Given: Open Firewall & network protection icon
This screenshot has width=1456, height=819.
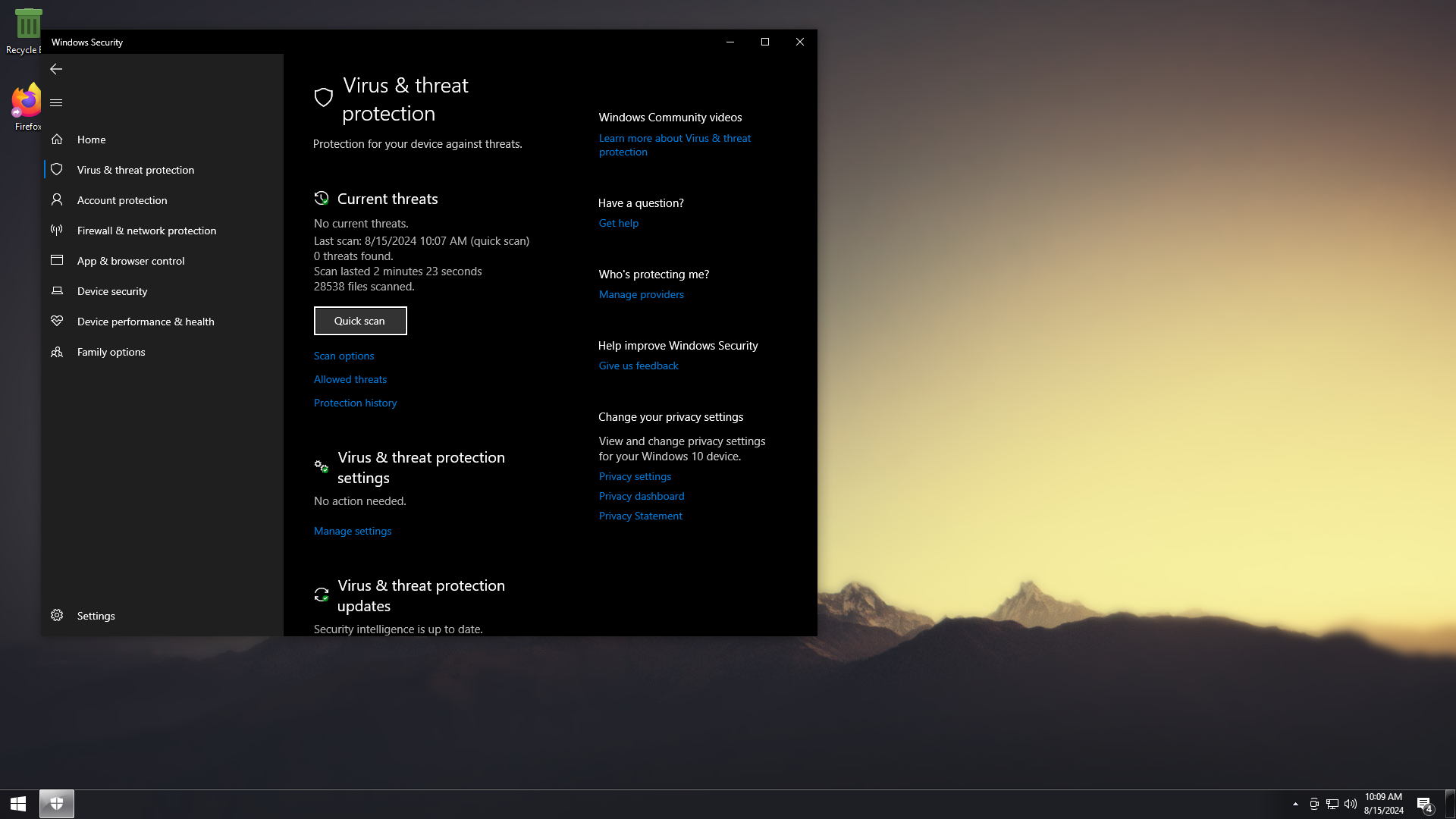Looking at the screenshot, I should tap(57, 230).
